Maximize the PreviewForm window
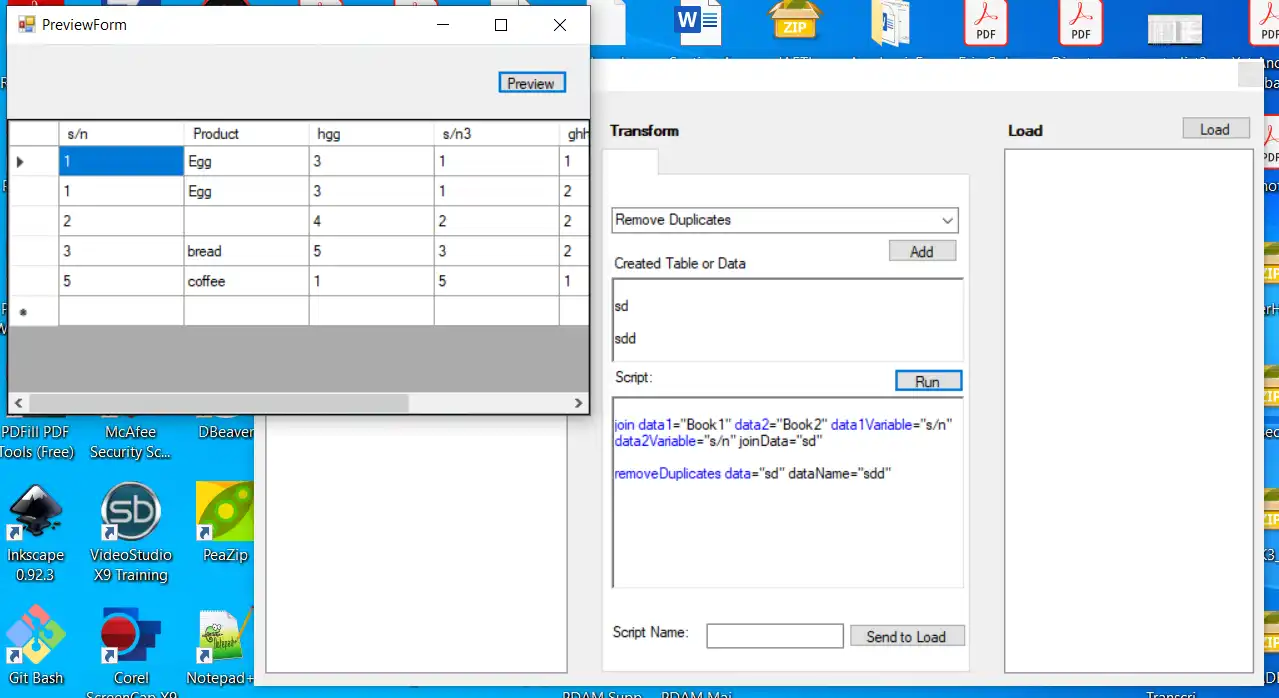Viewport: 1279px width, 698px height. click(x=501, y=25)
